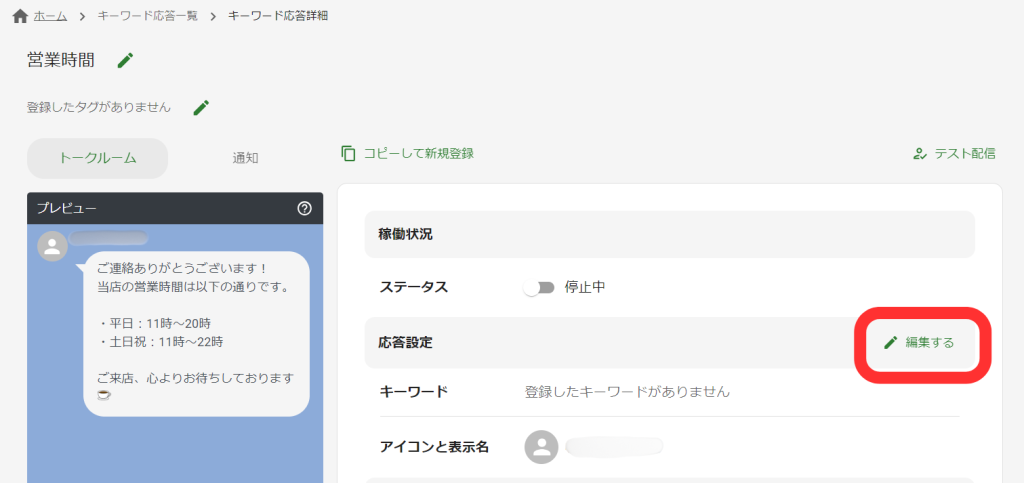Click 登録したキーワードがありません text

(x=628, y=392)
